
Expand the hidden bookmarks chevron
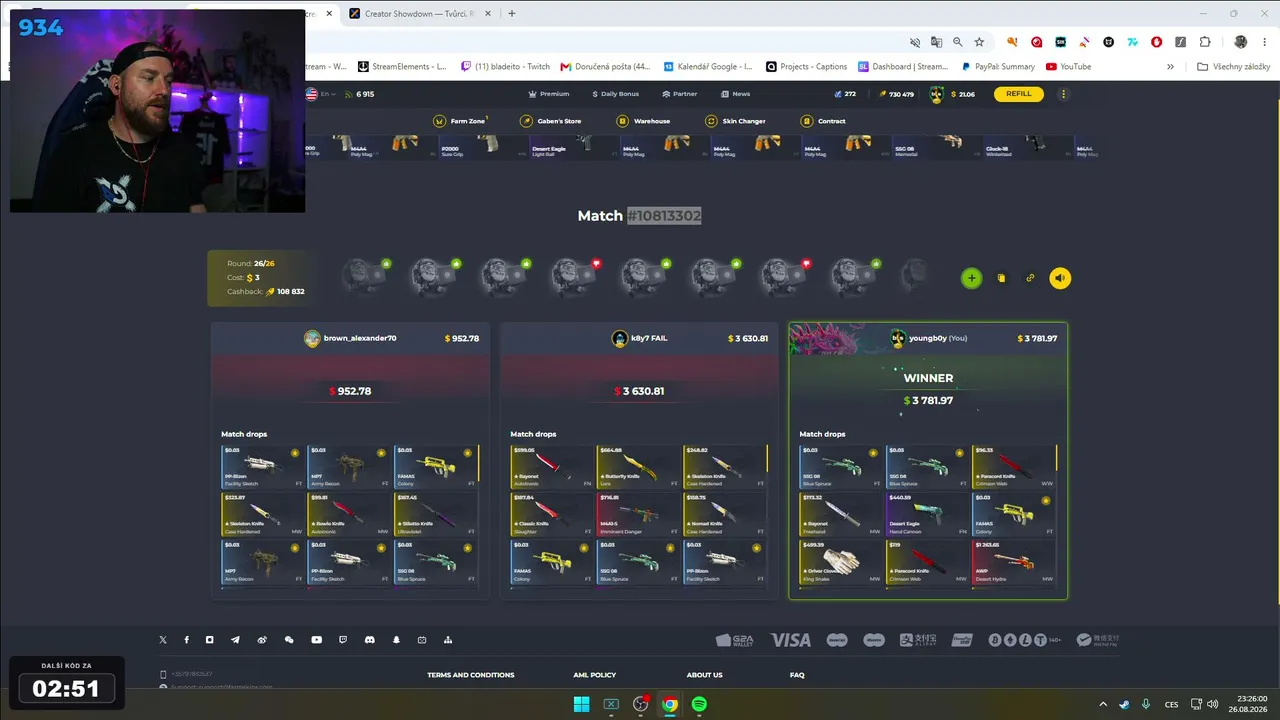(1170, 67)
